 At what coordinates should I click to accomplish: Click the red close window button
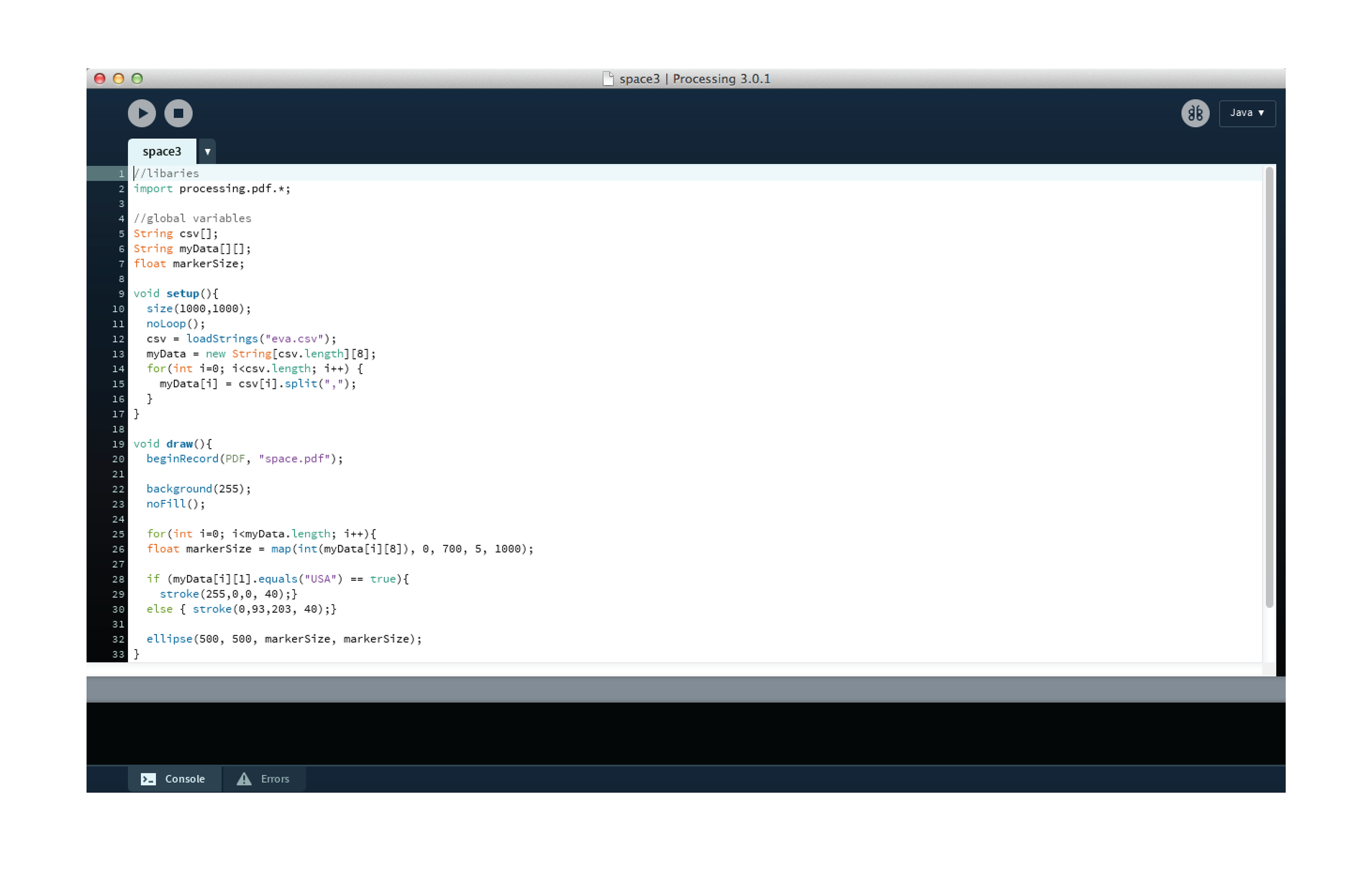[x=100, y=79]
